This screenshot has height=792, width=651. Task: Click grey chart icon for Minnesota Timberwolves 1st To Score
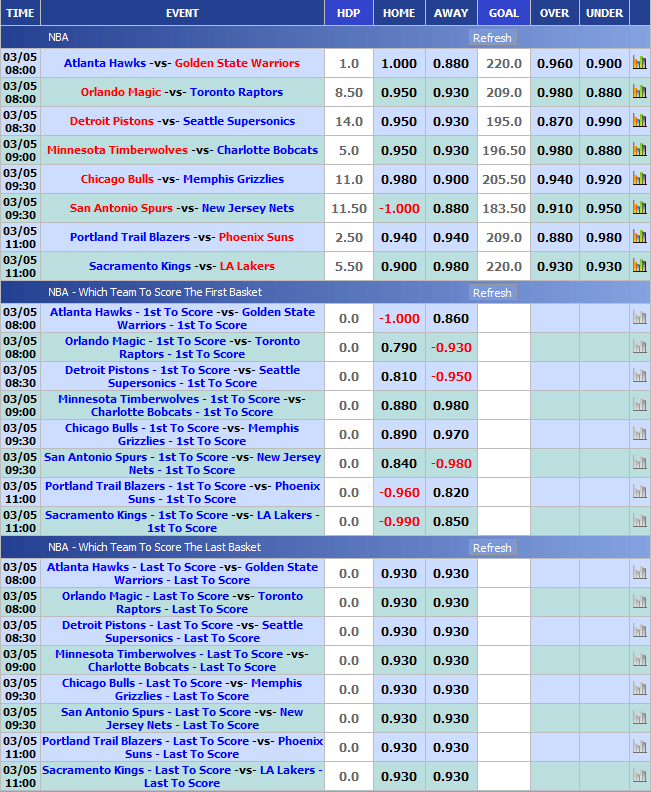(x=639, y=405)
